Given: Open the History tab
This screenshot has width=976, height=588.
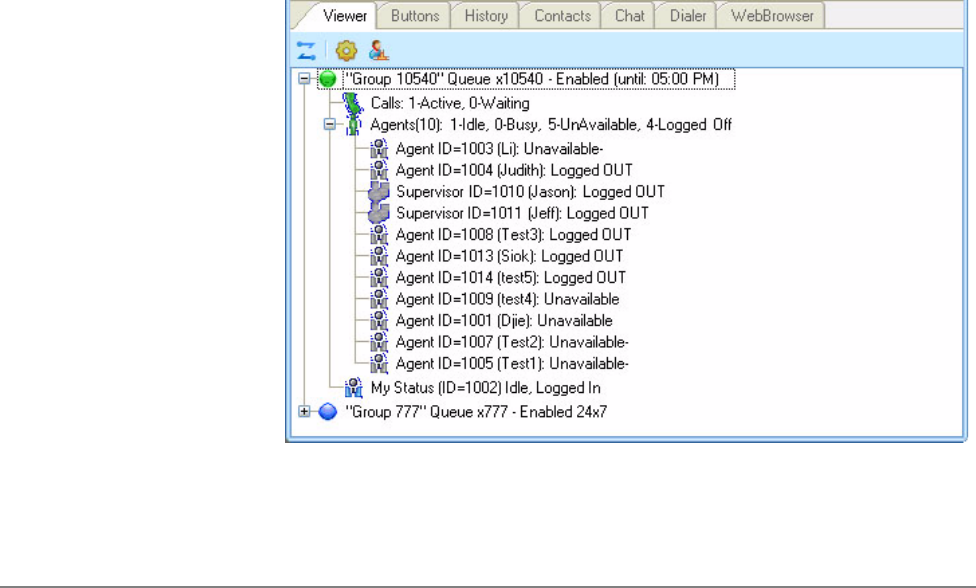Looking at the screenshot, I should (486, 16).
